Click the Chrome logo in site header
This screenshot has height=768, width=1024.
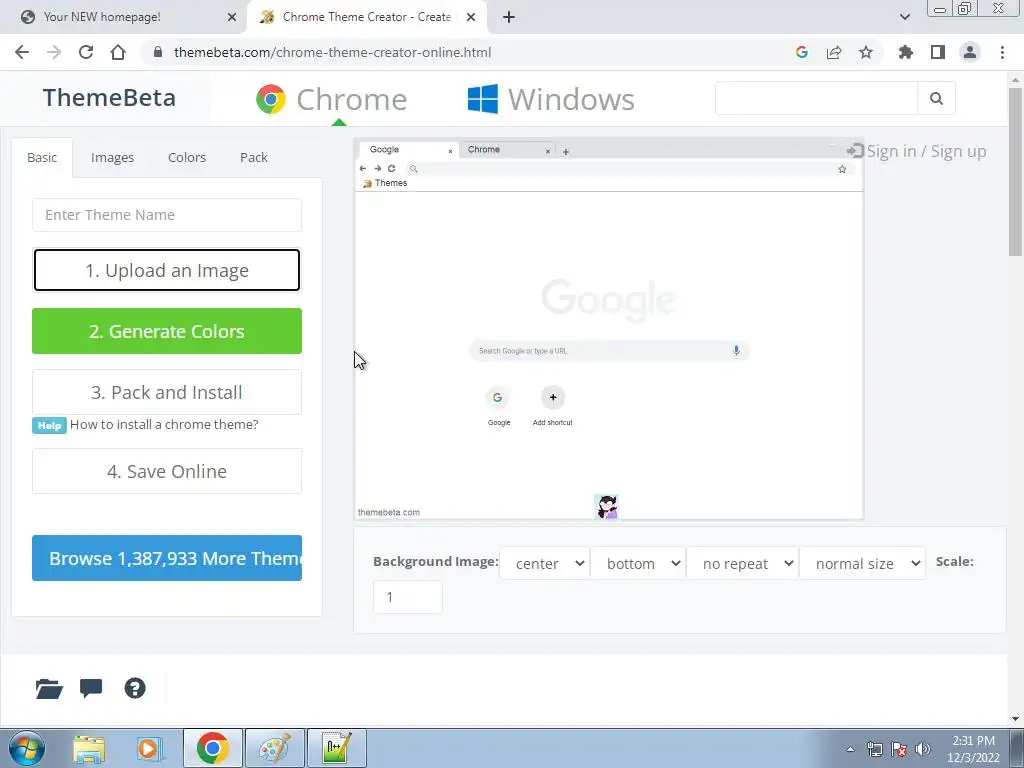pyautogui.click(x=270, y=99)
